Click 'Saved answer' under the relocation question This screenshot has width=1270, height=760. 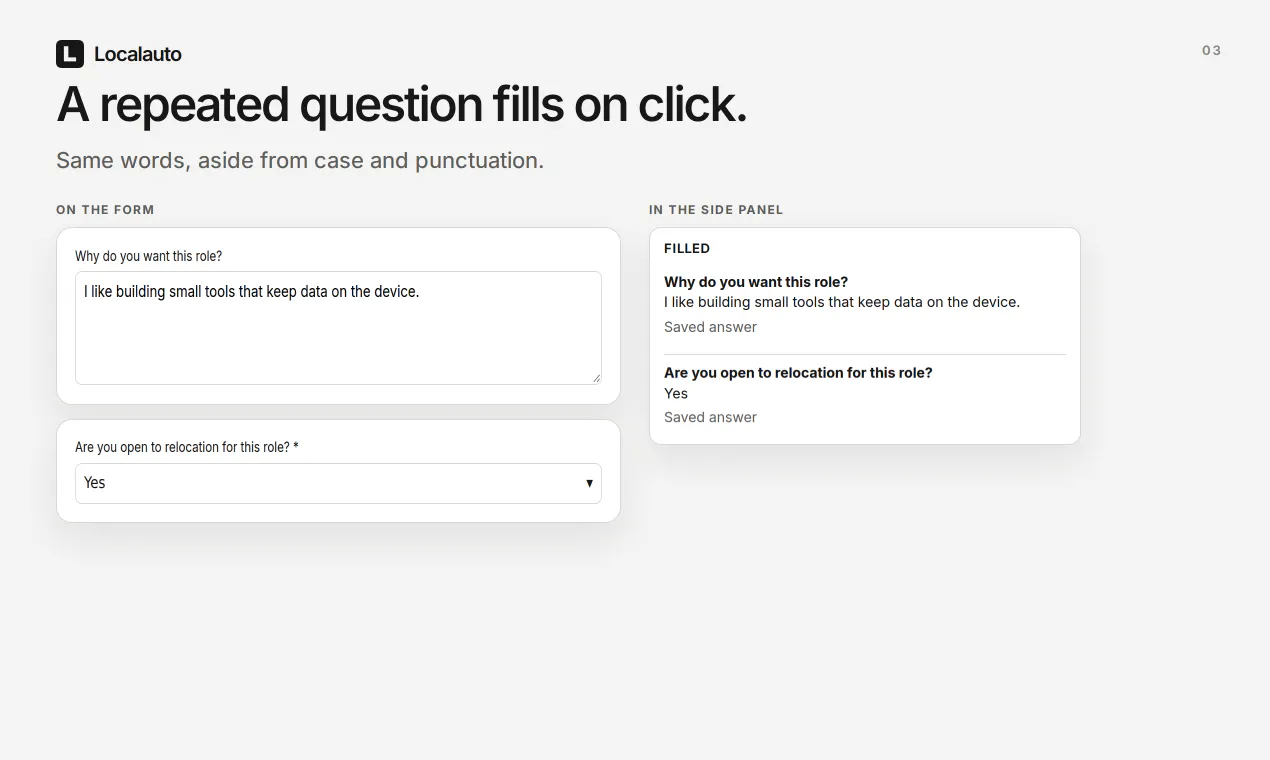[710, 417]
